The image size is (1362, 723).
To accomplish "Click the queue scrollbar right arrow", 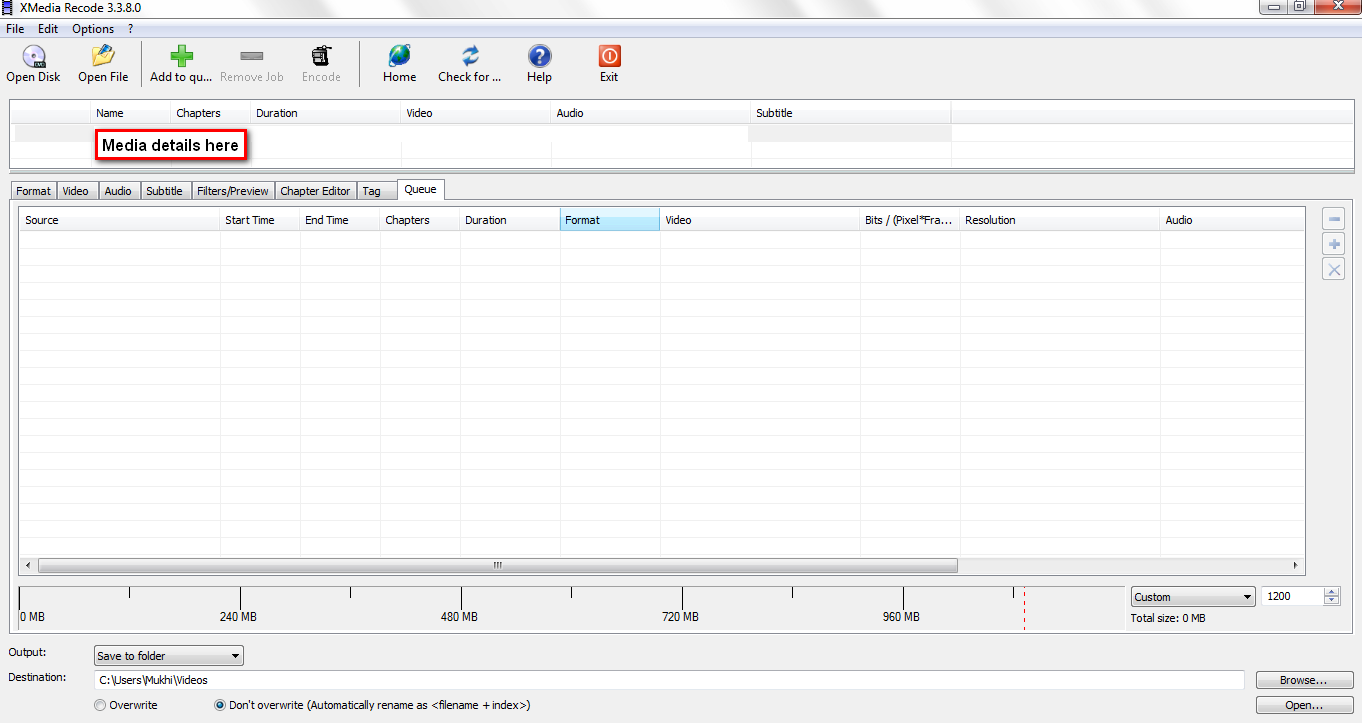I will click(1296, 565).
